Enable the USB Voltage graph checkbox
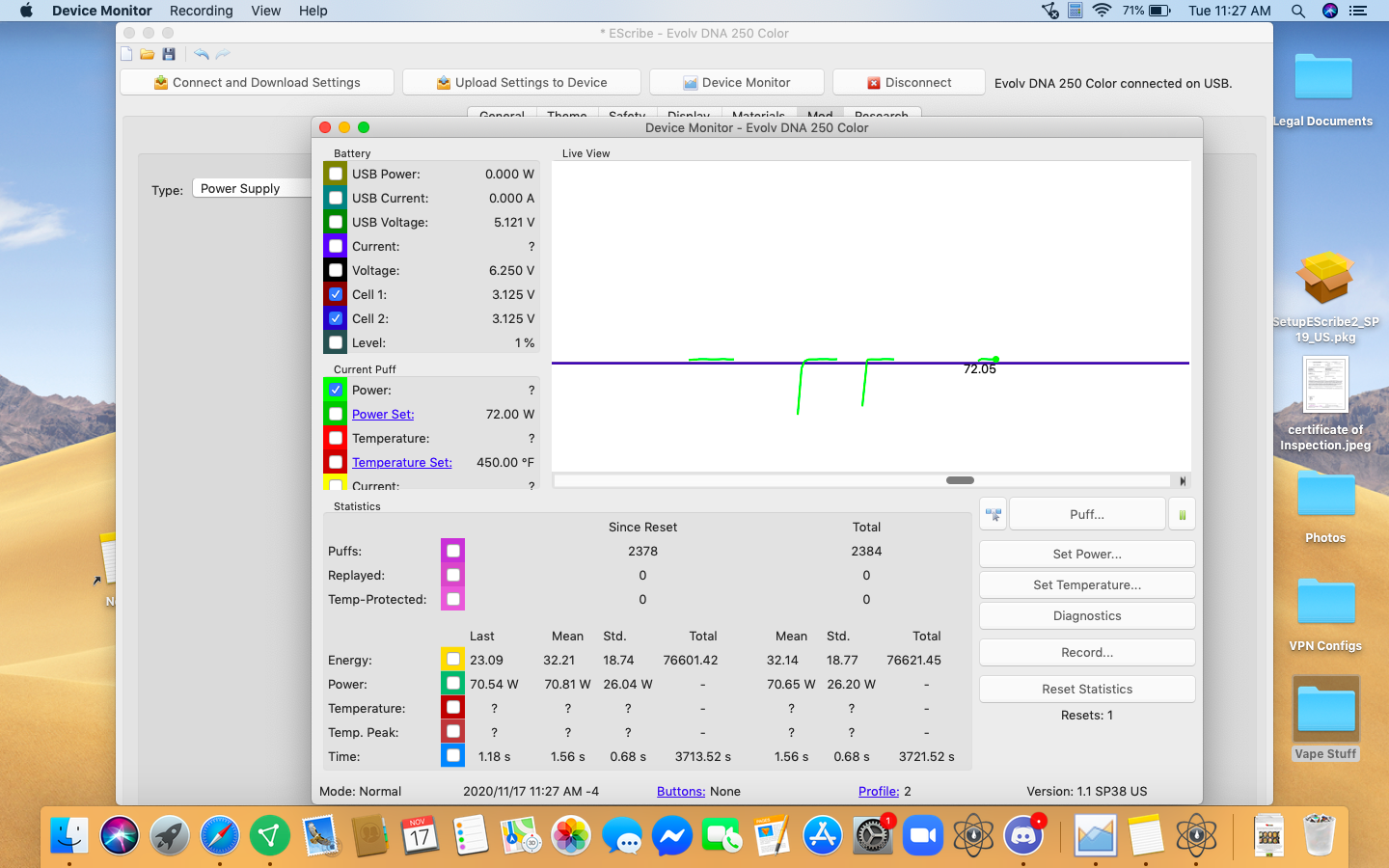1389x868 pixels. (336, 222)
